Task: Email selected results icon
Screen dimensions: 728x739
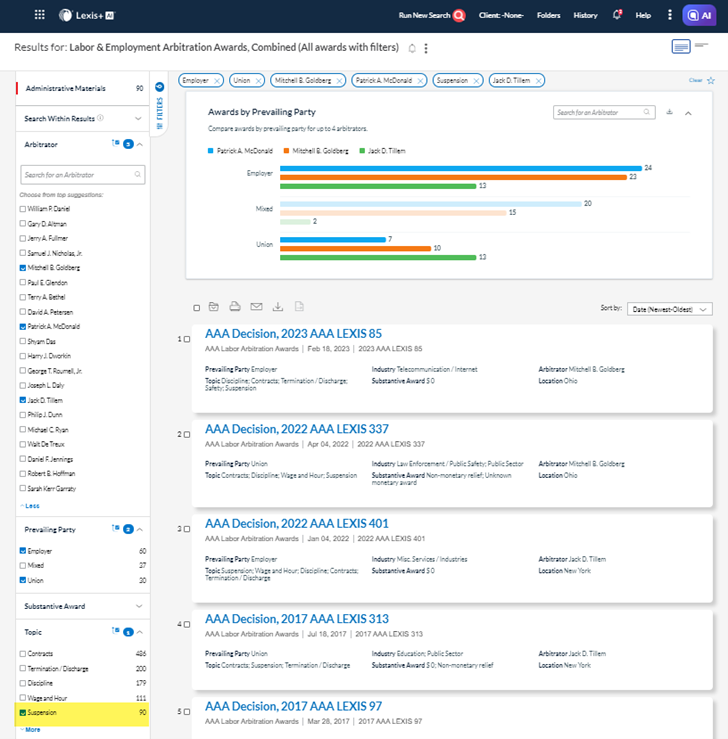Action: pyautogui.click(x=256, y=307)
